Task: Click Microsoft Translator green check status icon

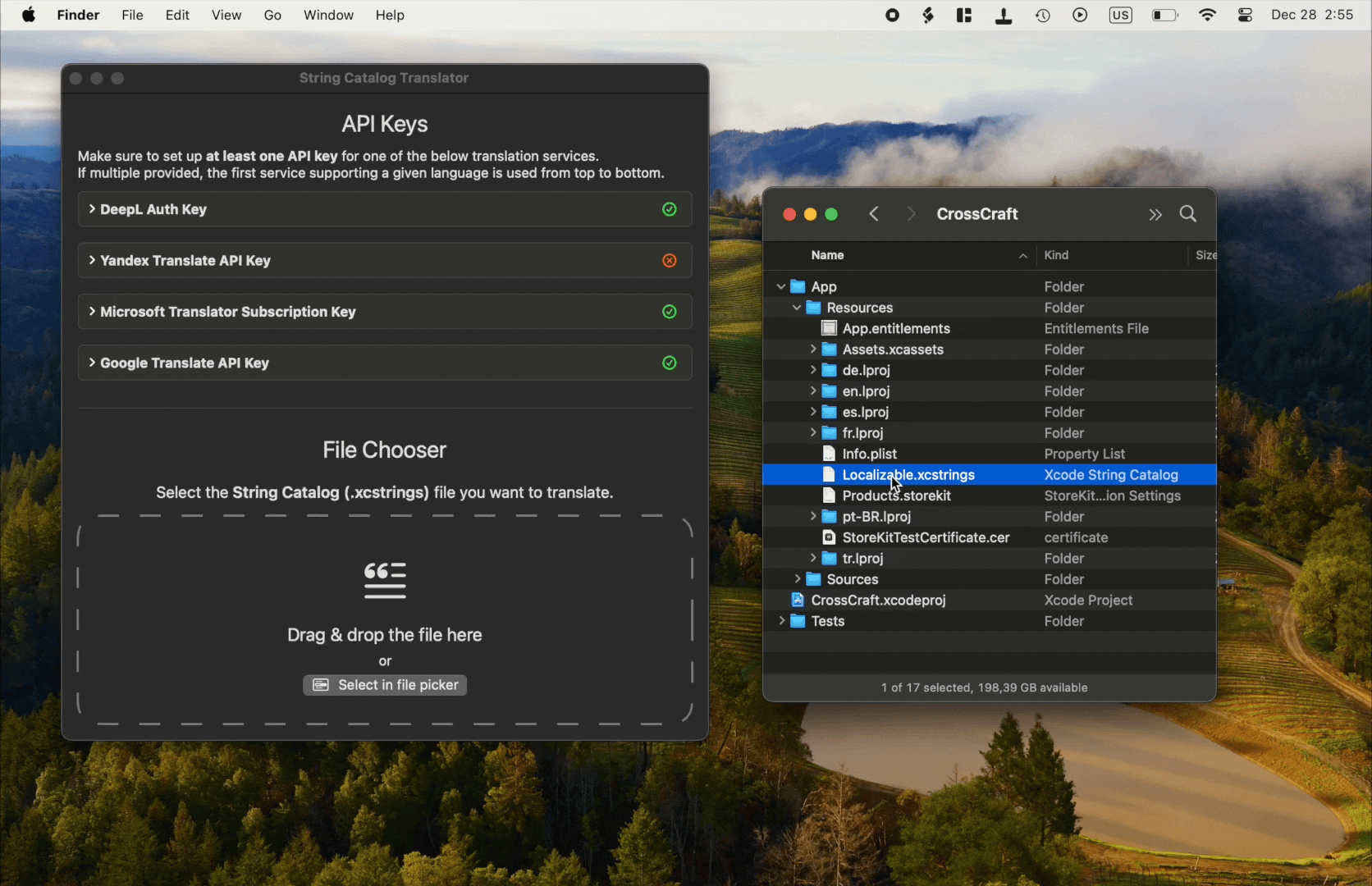Action: (670, 312)
